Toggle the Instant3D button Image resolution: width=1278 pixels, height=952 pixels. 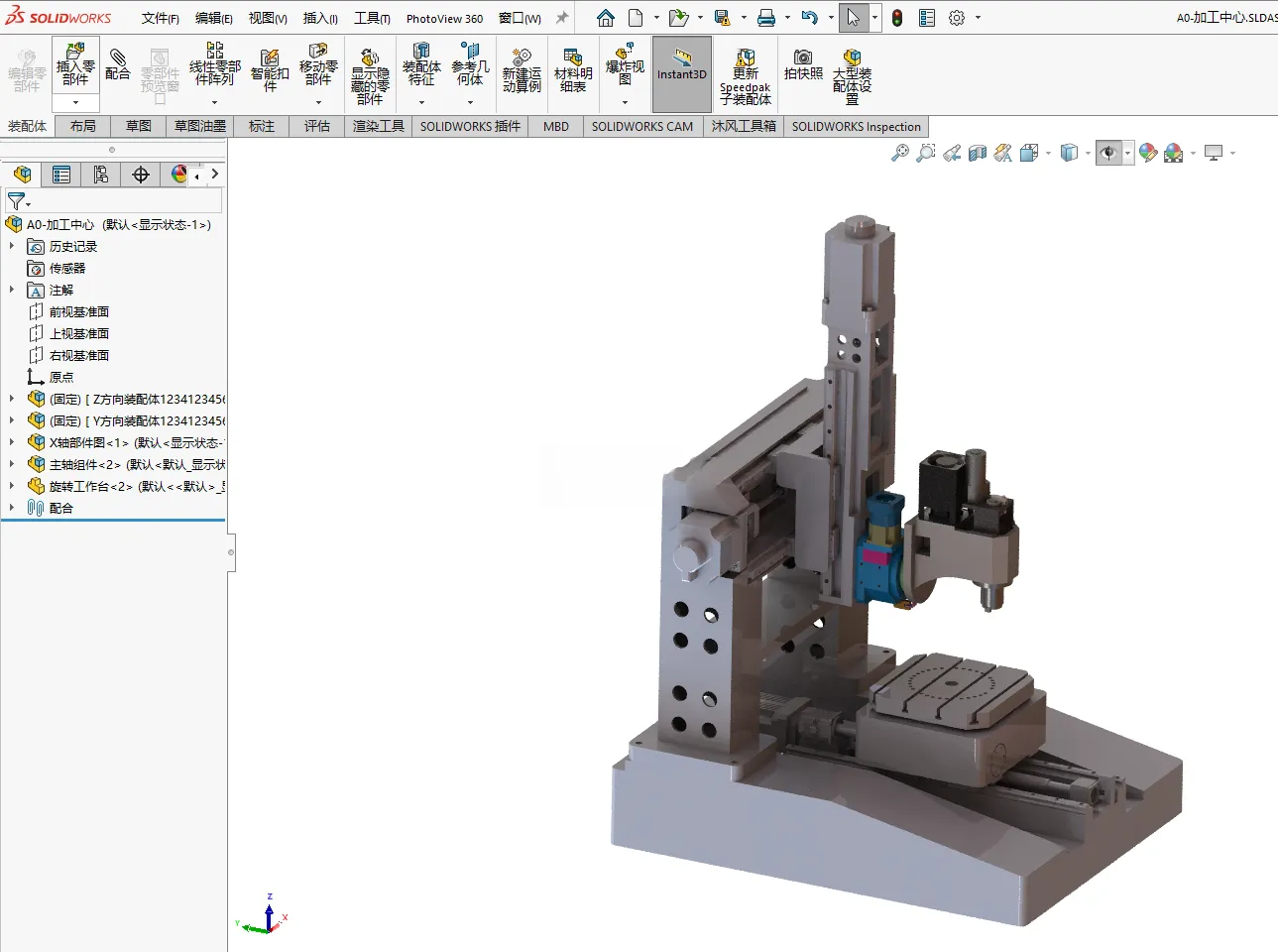(682, 73)
